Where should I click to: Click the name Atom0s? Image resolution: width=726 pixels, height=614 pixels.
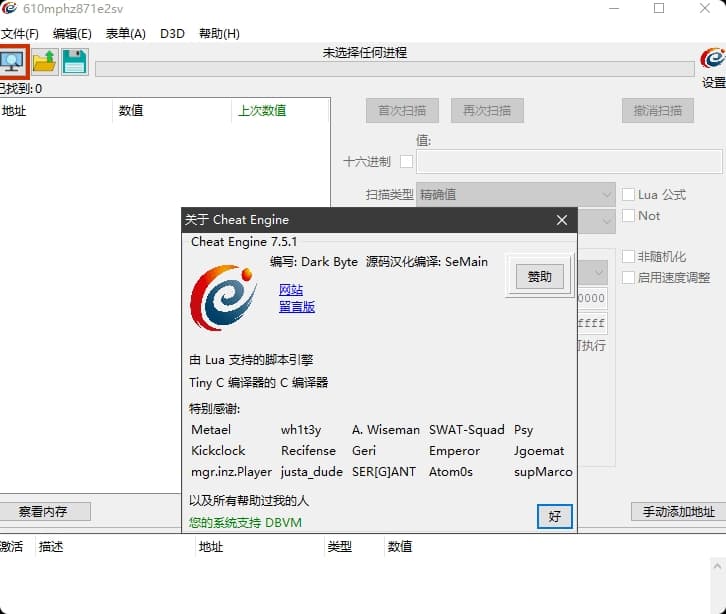451,471
